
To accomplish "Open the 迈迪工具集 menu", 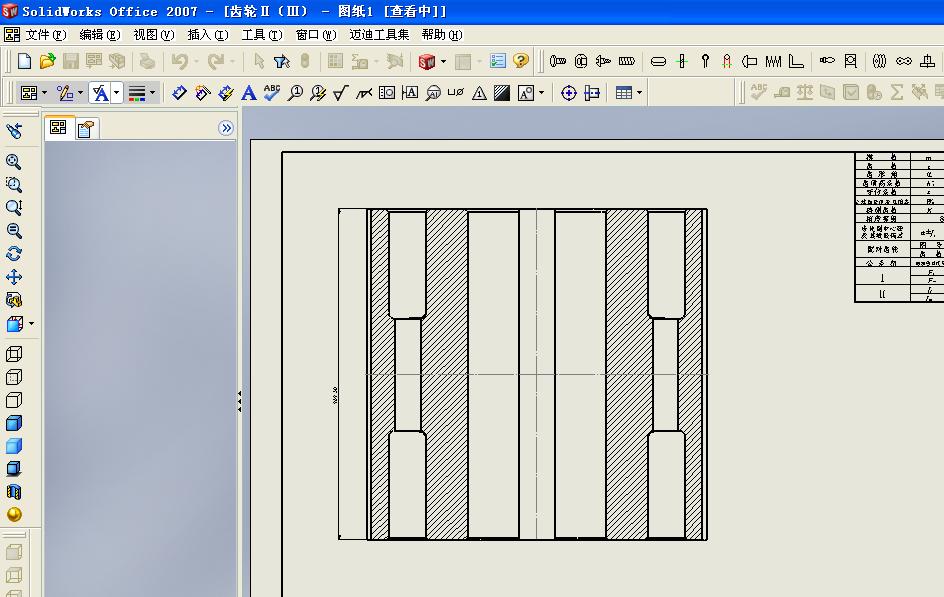I will (379, 35).
